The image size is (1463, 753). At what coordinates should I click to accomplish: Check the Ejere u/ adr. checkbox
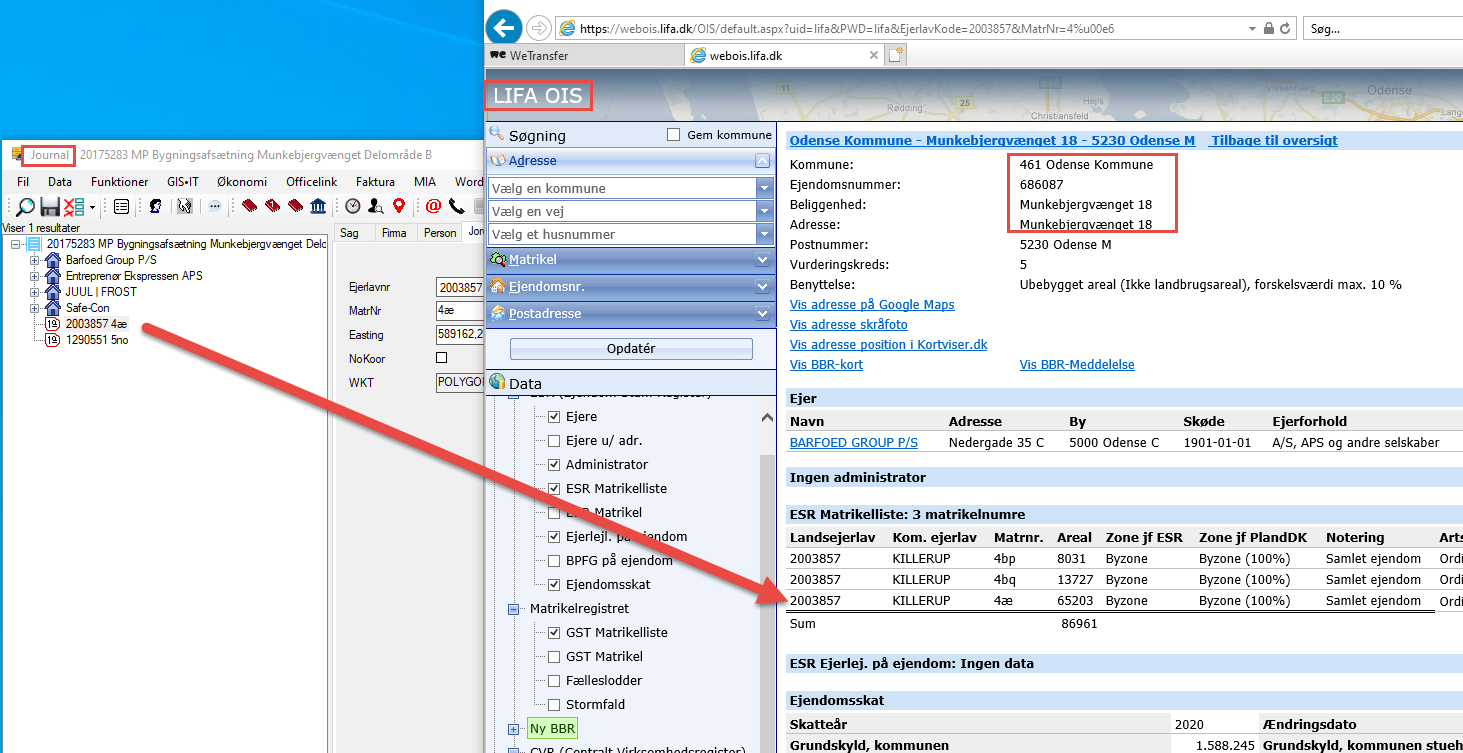[554, 441]
